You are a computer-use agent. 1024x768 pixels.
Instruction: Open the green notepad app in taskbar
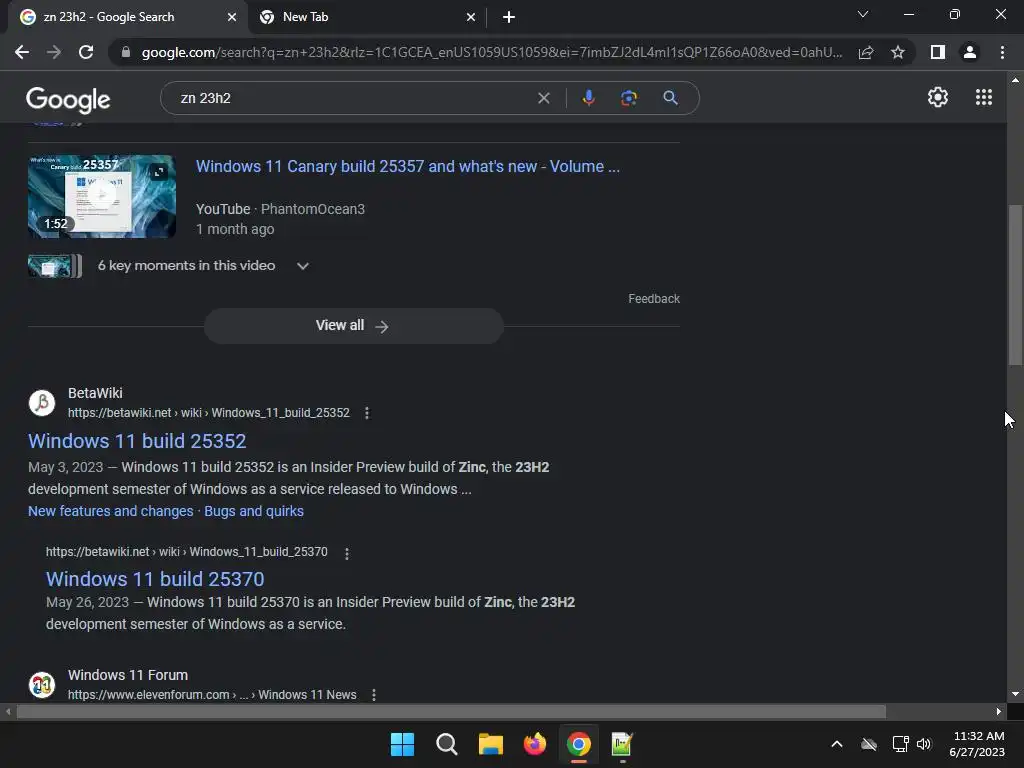(x=622, y=744)
